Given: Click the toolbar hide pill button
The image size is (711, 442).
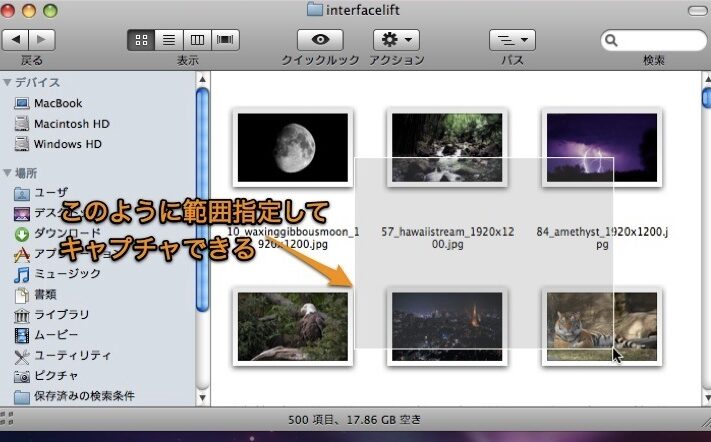Looking at the screenshot, I should tap(697, 11).
